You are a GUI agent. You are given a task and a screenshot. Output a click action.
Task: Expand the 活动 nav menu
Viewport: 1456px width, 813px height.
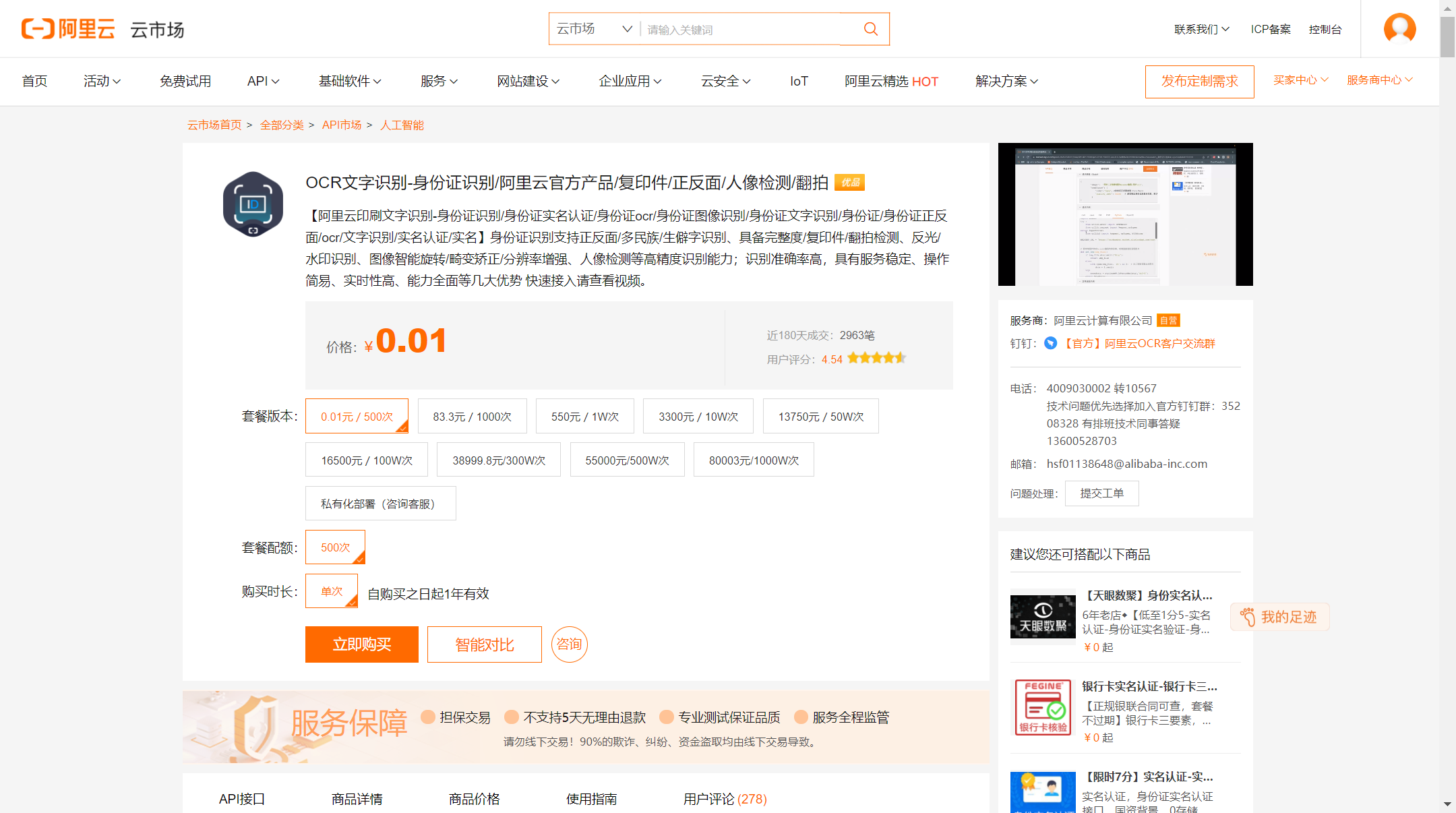[102, 81]
